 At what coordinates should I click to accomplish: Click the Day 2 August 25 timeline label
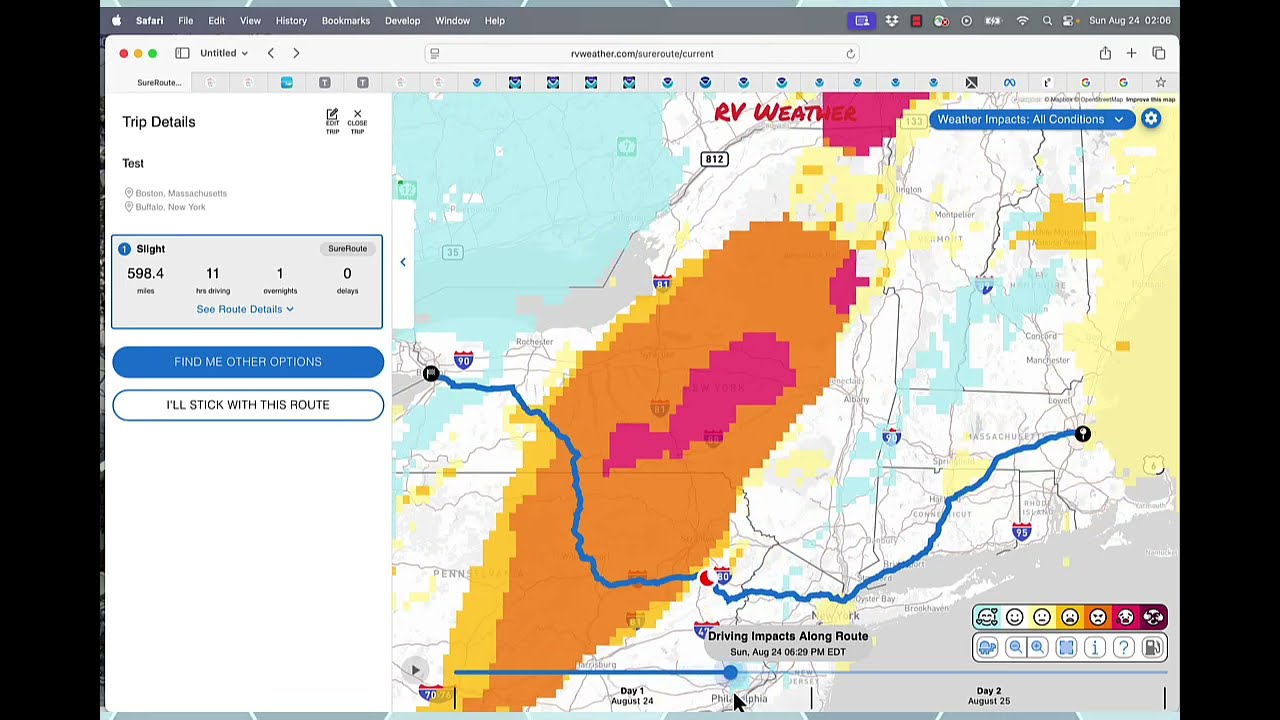[x=988, y=696]
